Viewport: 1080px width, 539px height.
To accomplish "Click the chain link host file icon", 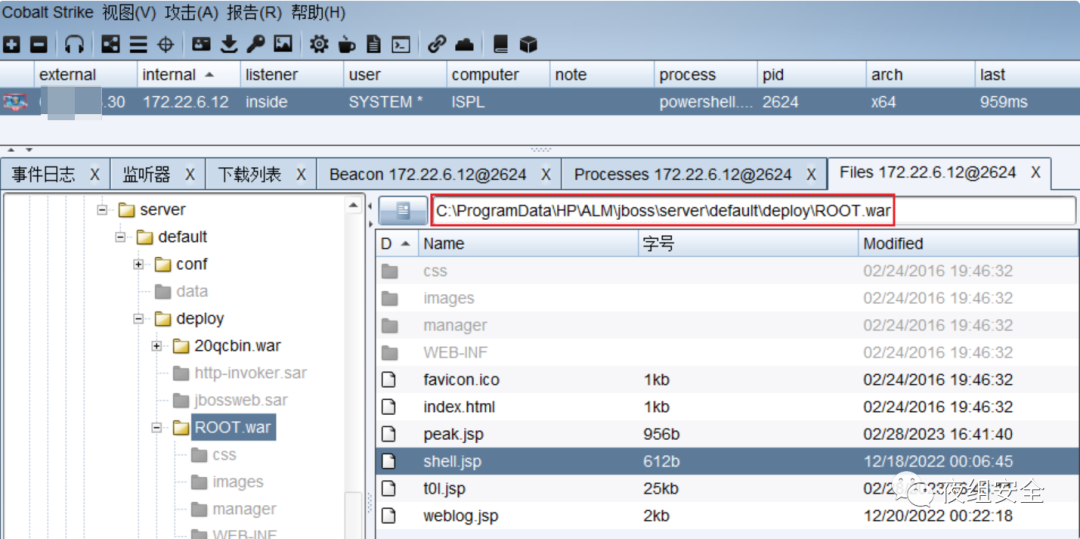I will [437, 45].
